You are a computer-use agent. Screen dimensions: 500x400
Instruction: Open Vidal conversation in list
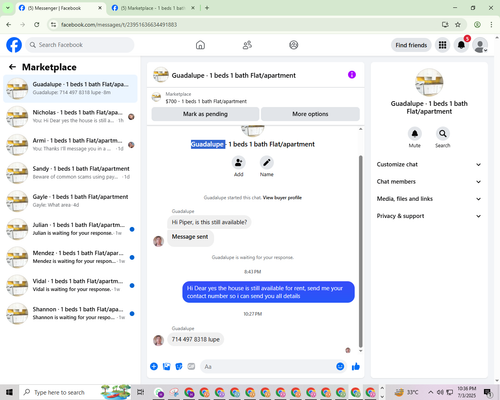70,285
